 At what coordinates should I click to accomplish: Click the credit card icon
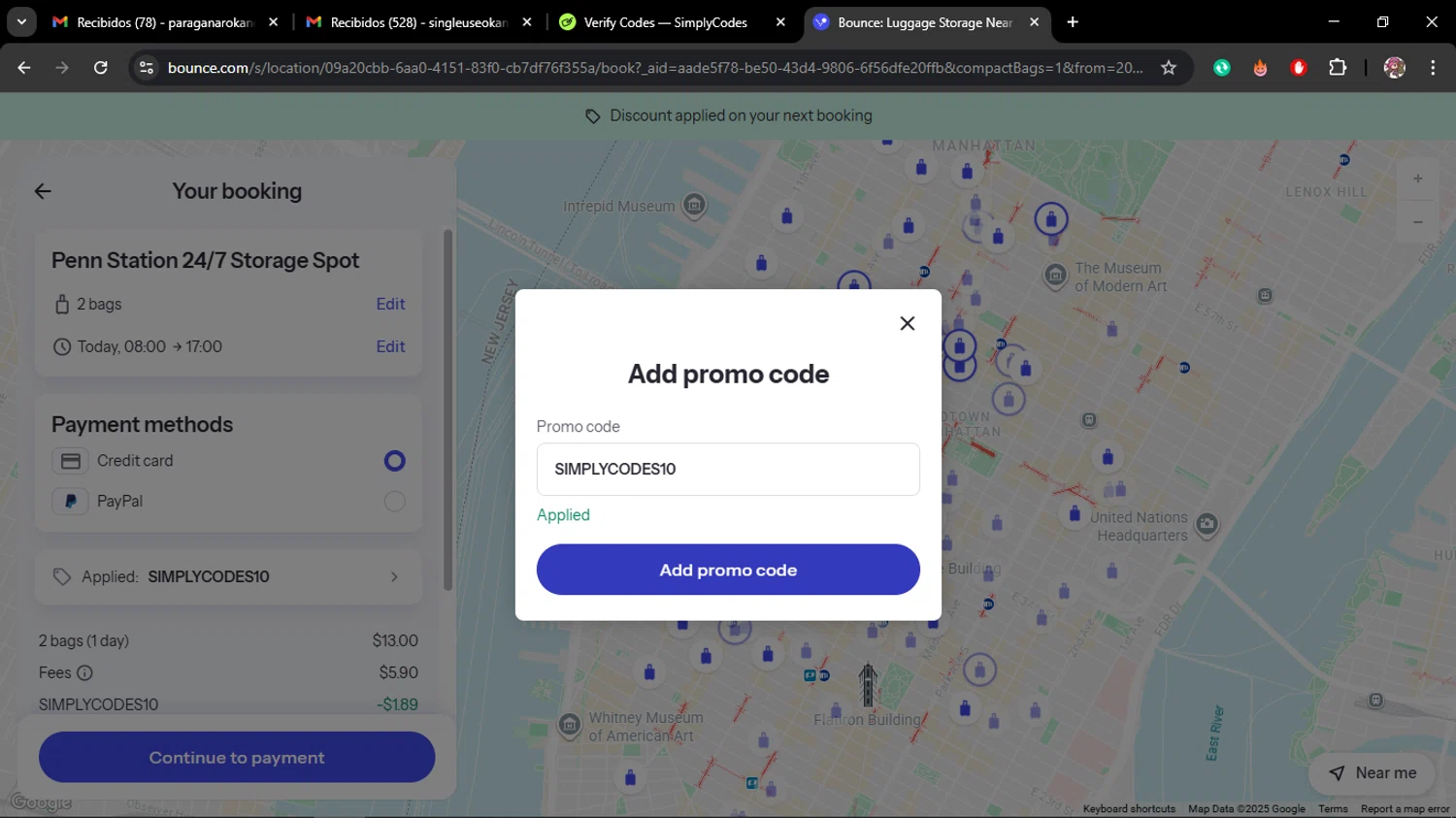pyautogui.click(x=71, y=461)
